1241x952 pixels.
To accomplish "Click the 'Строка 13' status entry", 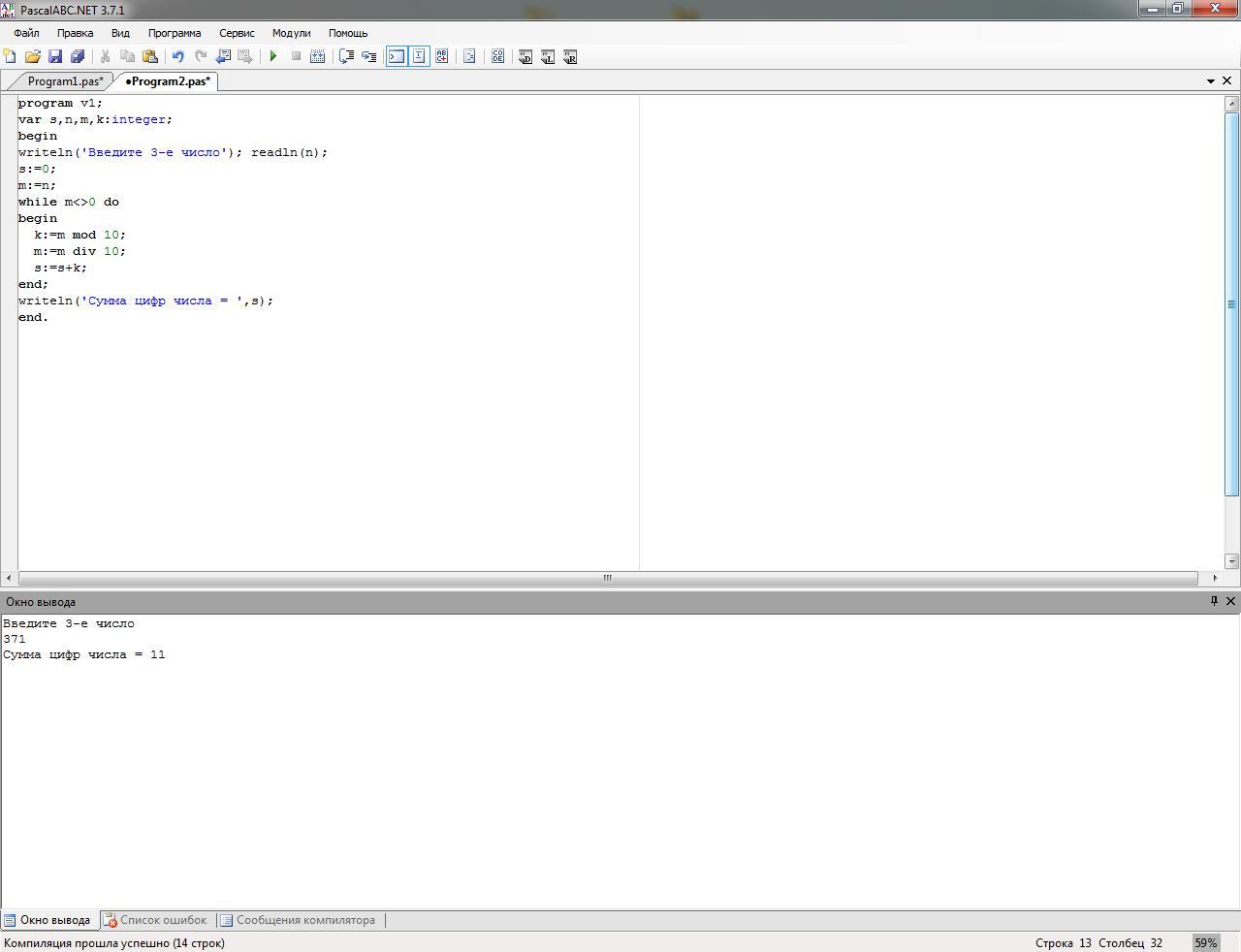I will click(1063, 942).
